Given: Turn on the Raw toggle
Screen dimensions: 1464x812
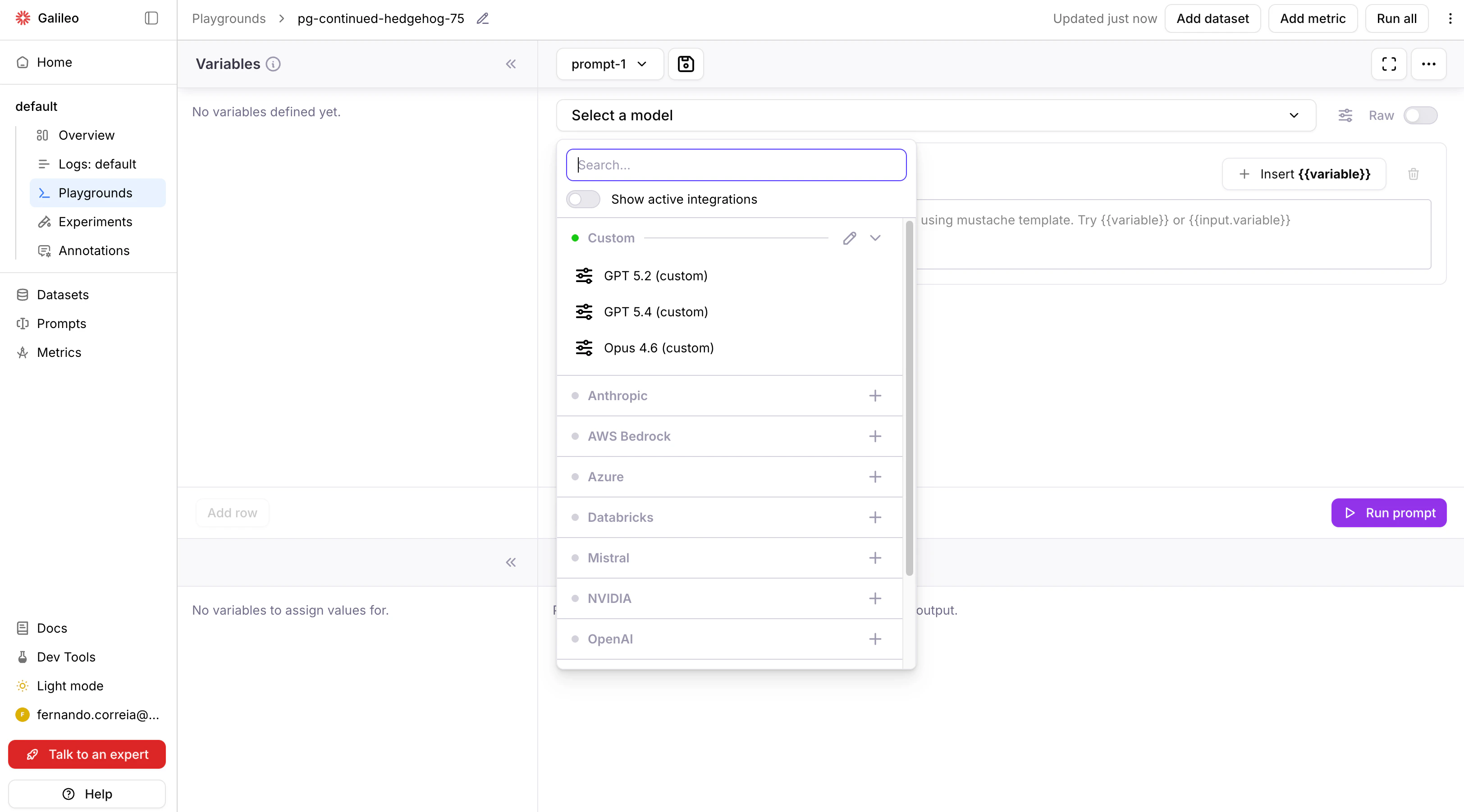Looking at the screenshot, I should (1421, 115).
